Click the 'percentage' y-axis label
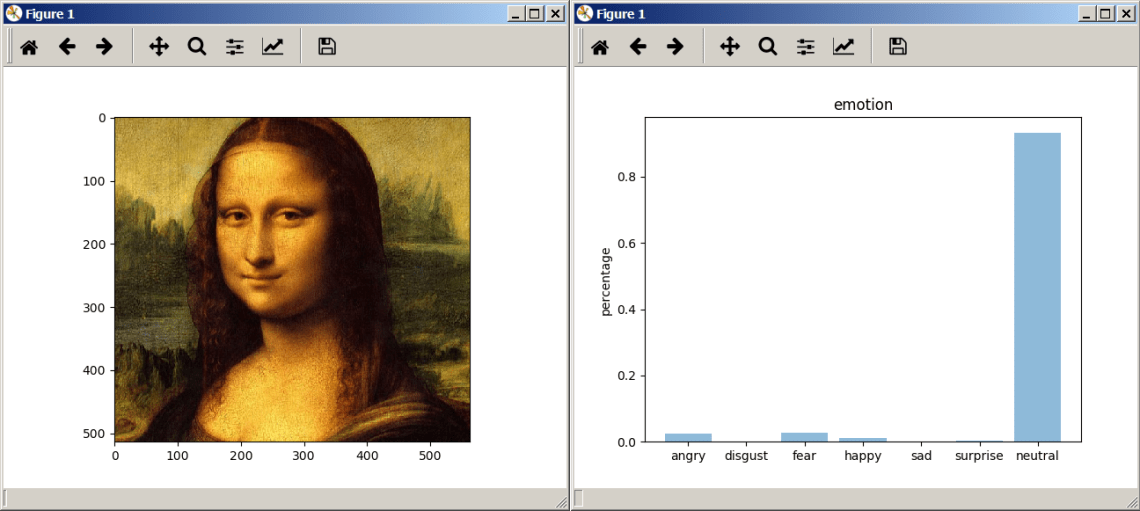Screen dimensions: 1140x511 point(605,280)
